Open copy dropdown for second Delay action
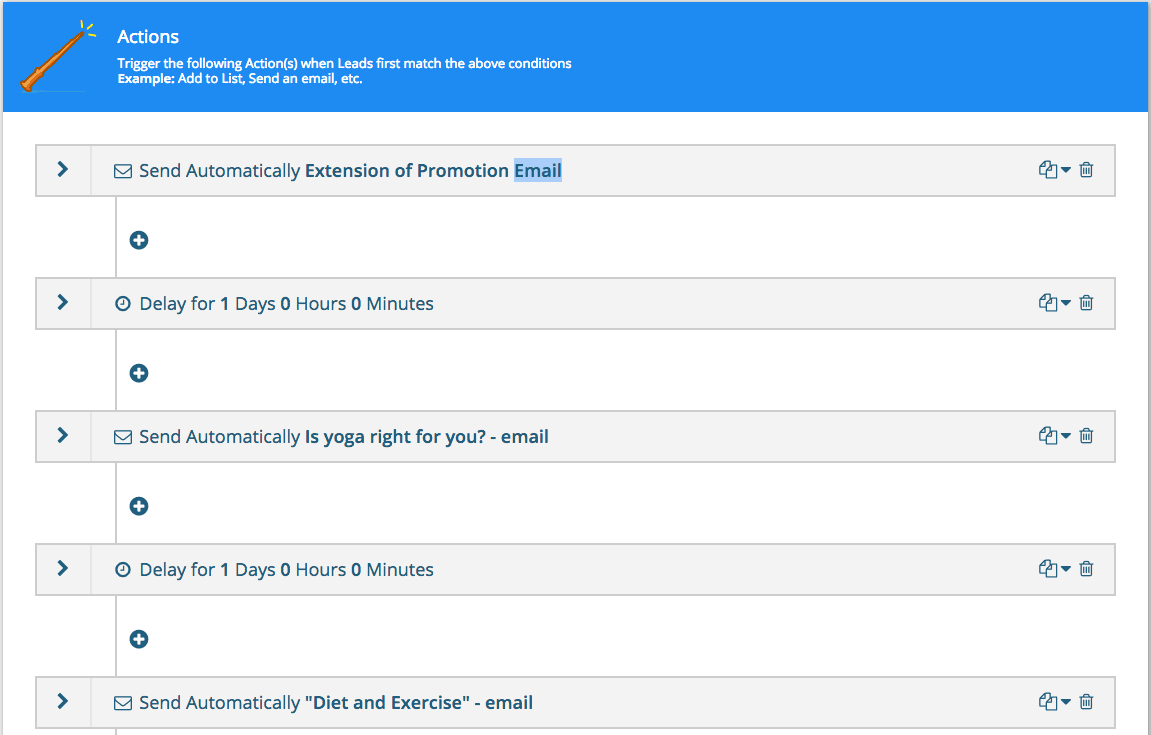Screen dimensions: 1151x735 pyautogui.click(x=1054, y=569)
